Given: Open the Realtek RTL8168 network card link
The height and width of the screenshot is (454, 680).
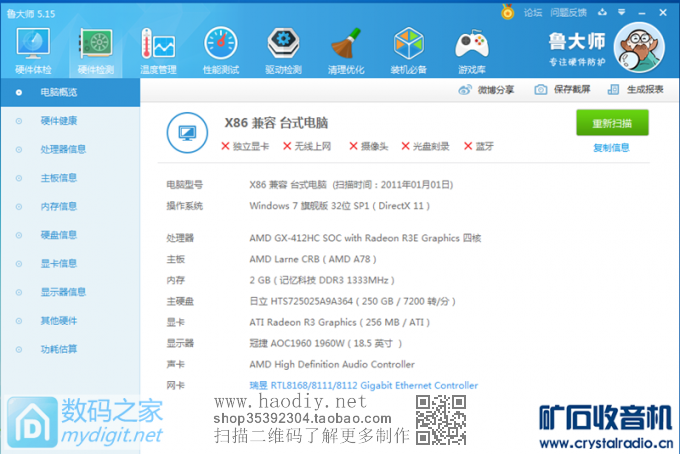Looking at the screenshot, I should 363,385.
